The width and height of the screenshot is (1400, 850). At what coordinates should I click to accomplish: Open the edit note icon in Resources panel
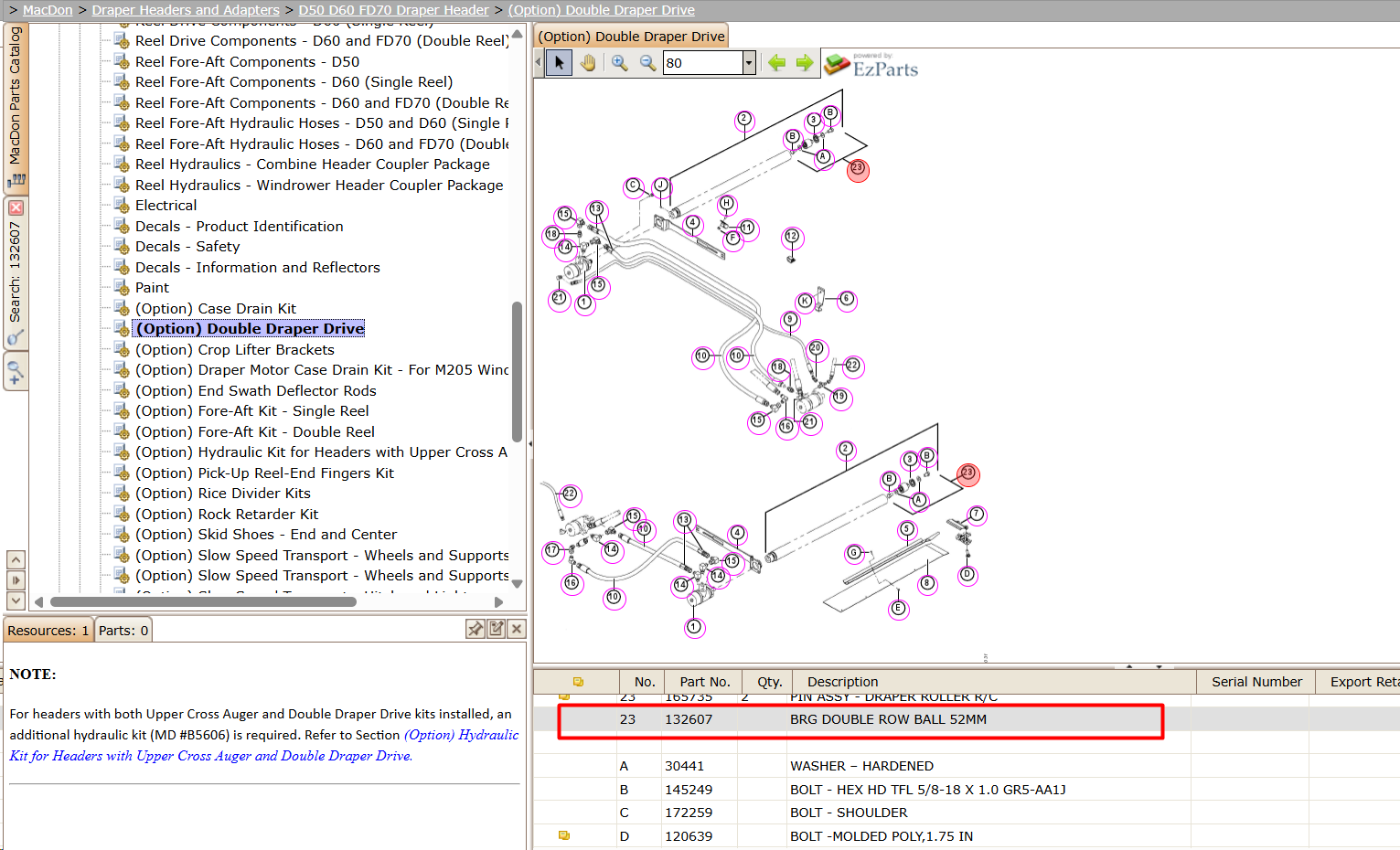coord(497,629)
